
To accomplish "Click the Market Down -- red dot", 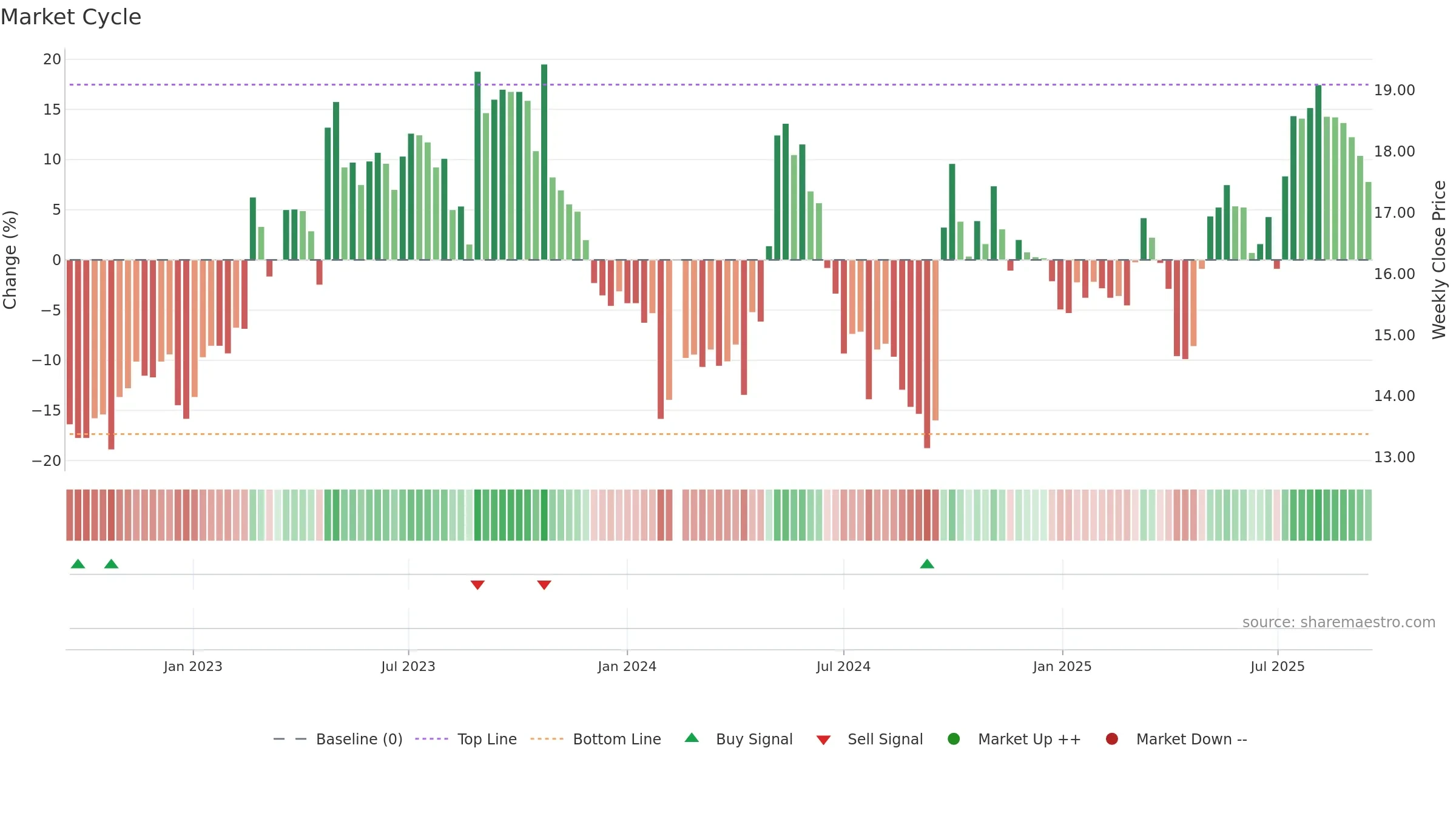I will click(x=1112, y=739).
